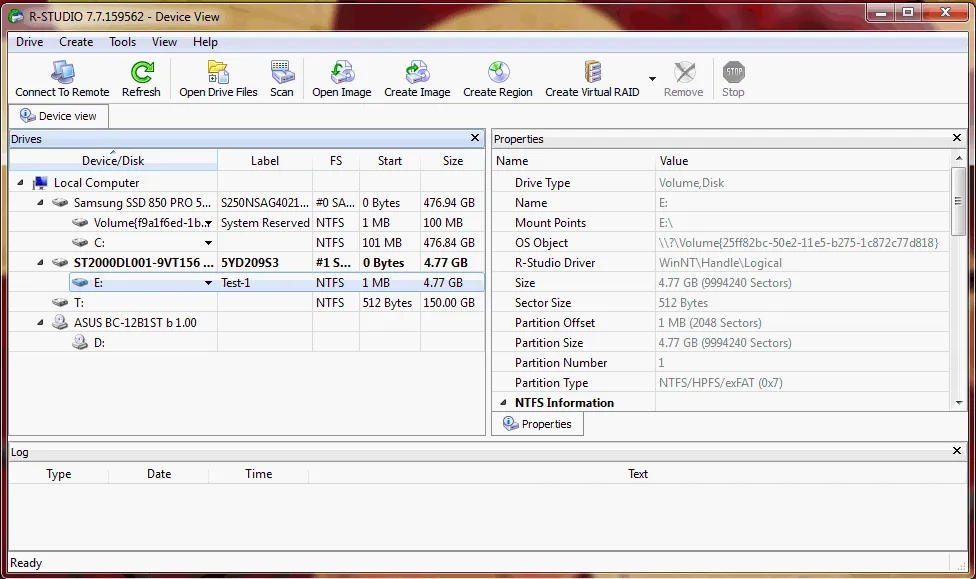
Task: Open the Tools menu
Action: [122, 42]
